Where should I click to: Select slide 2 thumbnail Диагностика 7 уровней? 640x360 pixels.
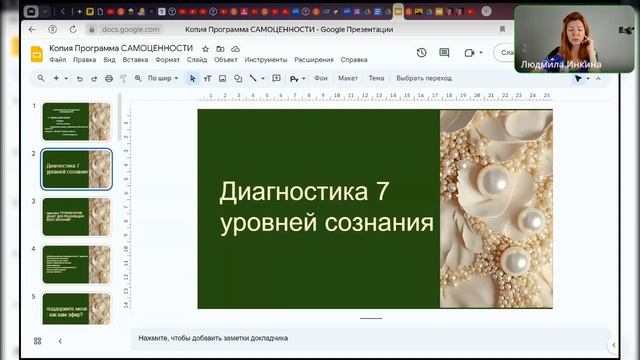point(76,169)
